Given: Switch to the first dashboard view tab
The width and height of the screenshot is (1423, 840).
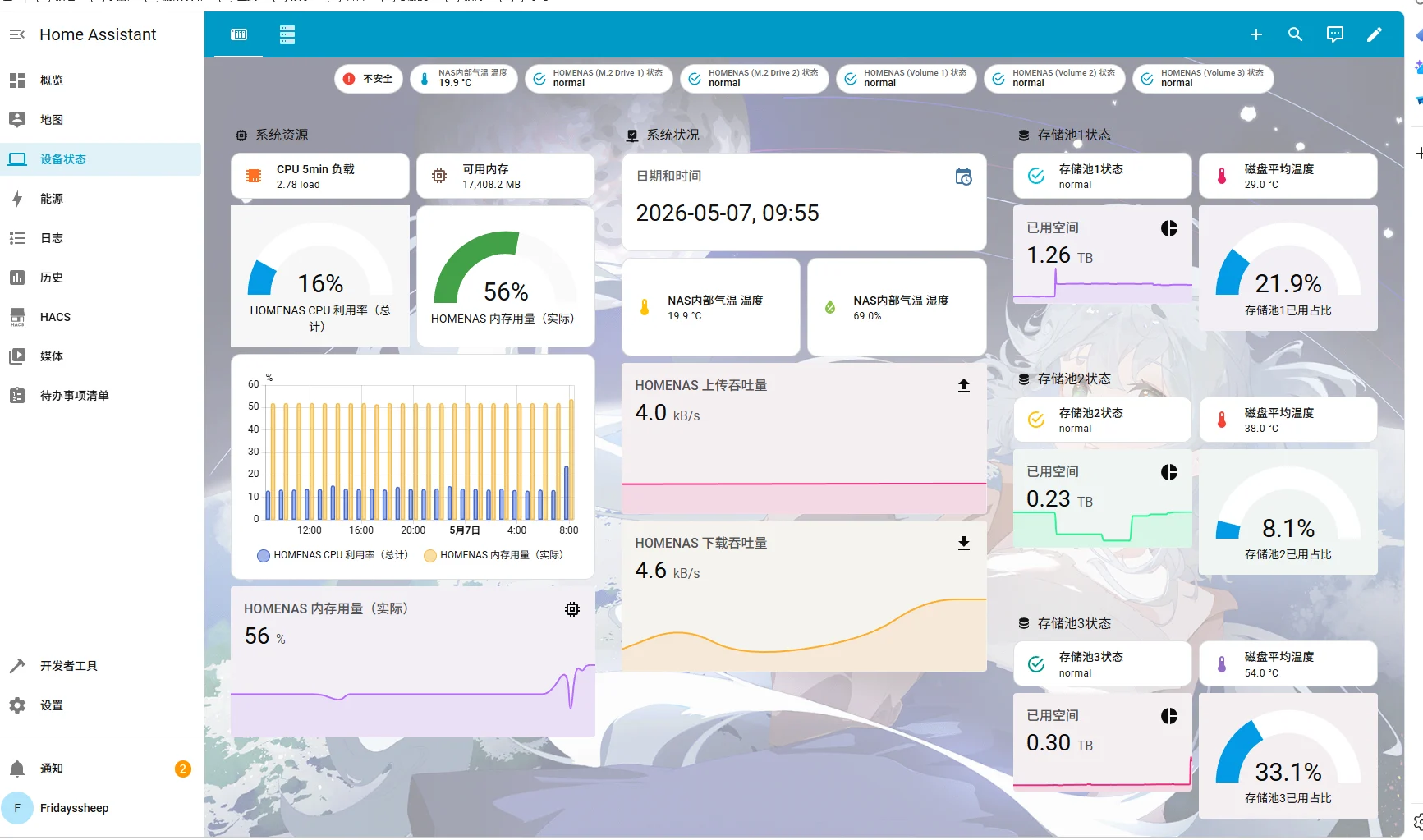Looking at the screenshot, I should (x=239, y=34).
